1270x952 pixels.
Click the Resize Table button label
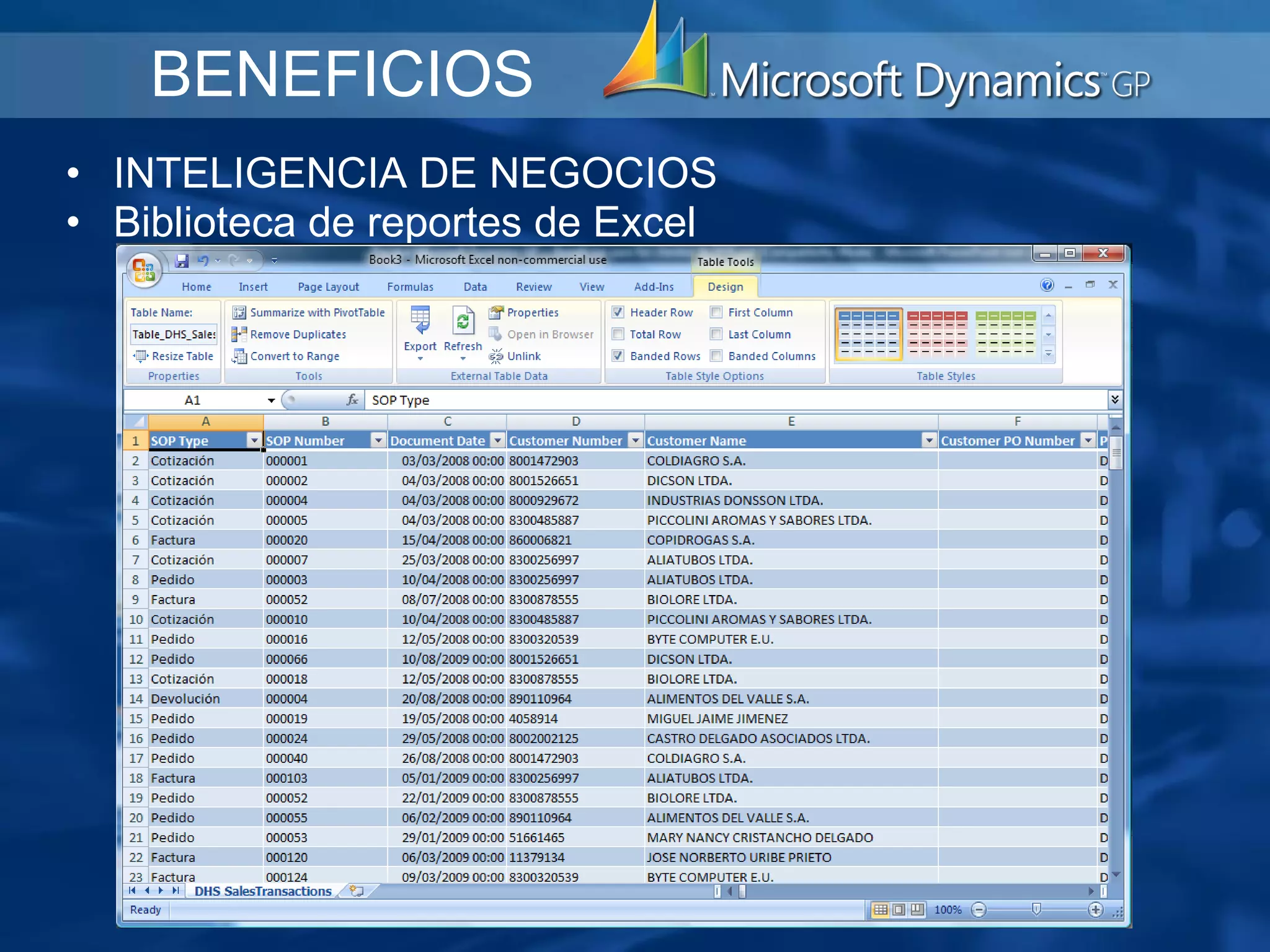(x=182, y=356)
